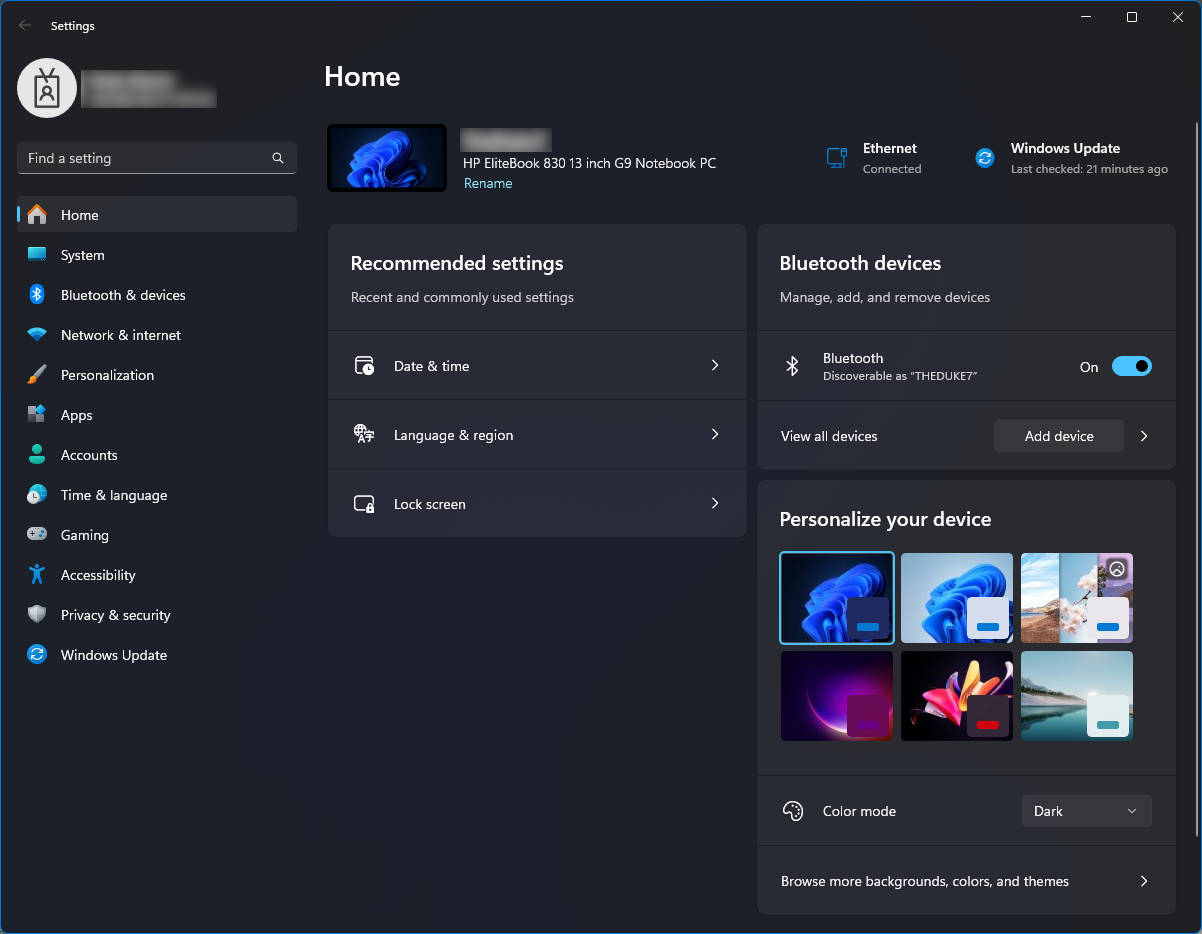The image size is (1202, 934).
Task: Open Accounts settings page
Action: [x=157, y=455]
